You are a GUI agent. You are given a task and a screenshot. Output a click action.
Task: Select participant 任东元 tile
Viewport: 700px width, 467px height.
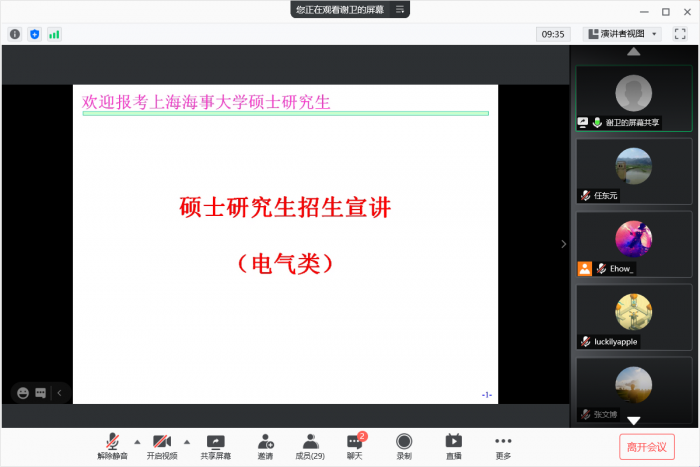633,171
